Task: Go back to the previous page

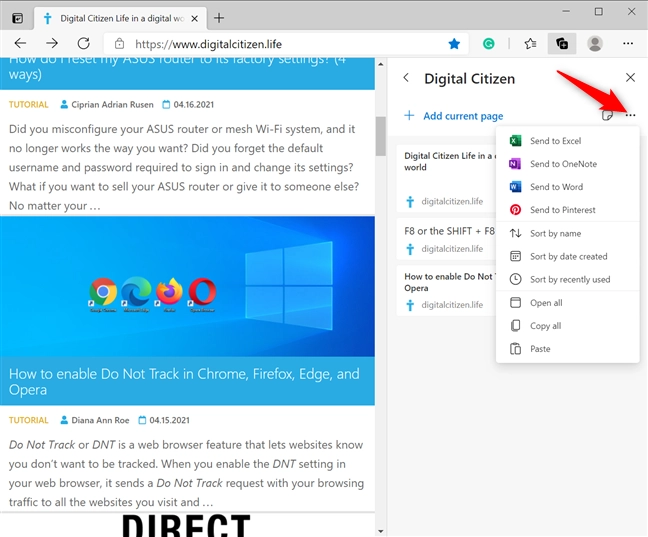Action: [20, 43]
